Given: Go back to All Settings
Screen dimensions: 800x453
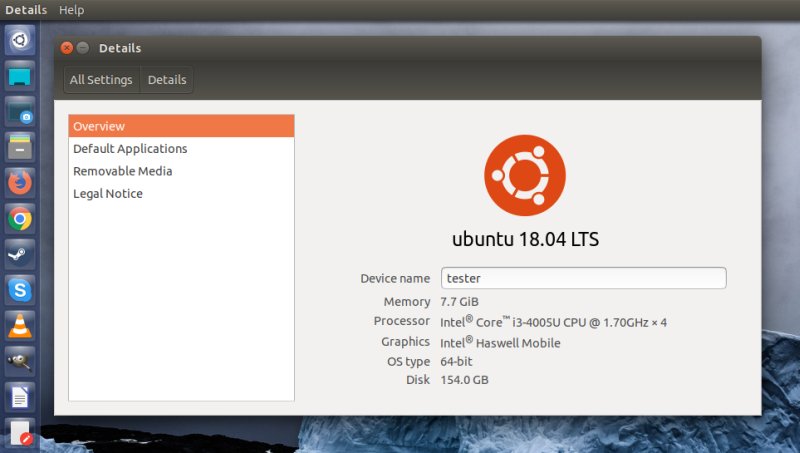Looking at the screenshot, I should pos(101,80).
